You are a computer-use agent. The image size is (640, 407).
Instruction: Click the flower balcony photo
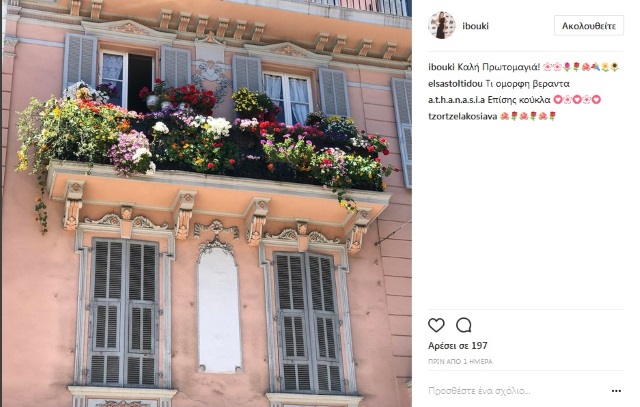(x=207, y=203)
